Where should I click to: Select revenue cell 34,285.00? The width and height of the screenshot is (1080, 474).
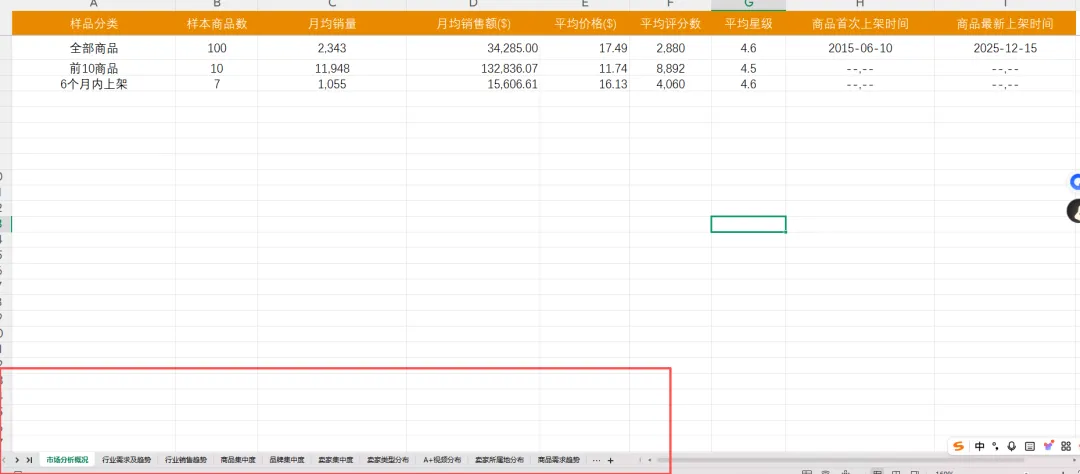[x=473, y=48]
